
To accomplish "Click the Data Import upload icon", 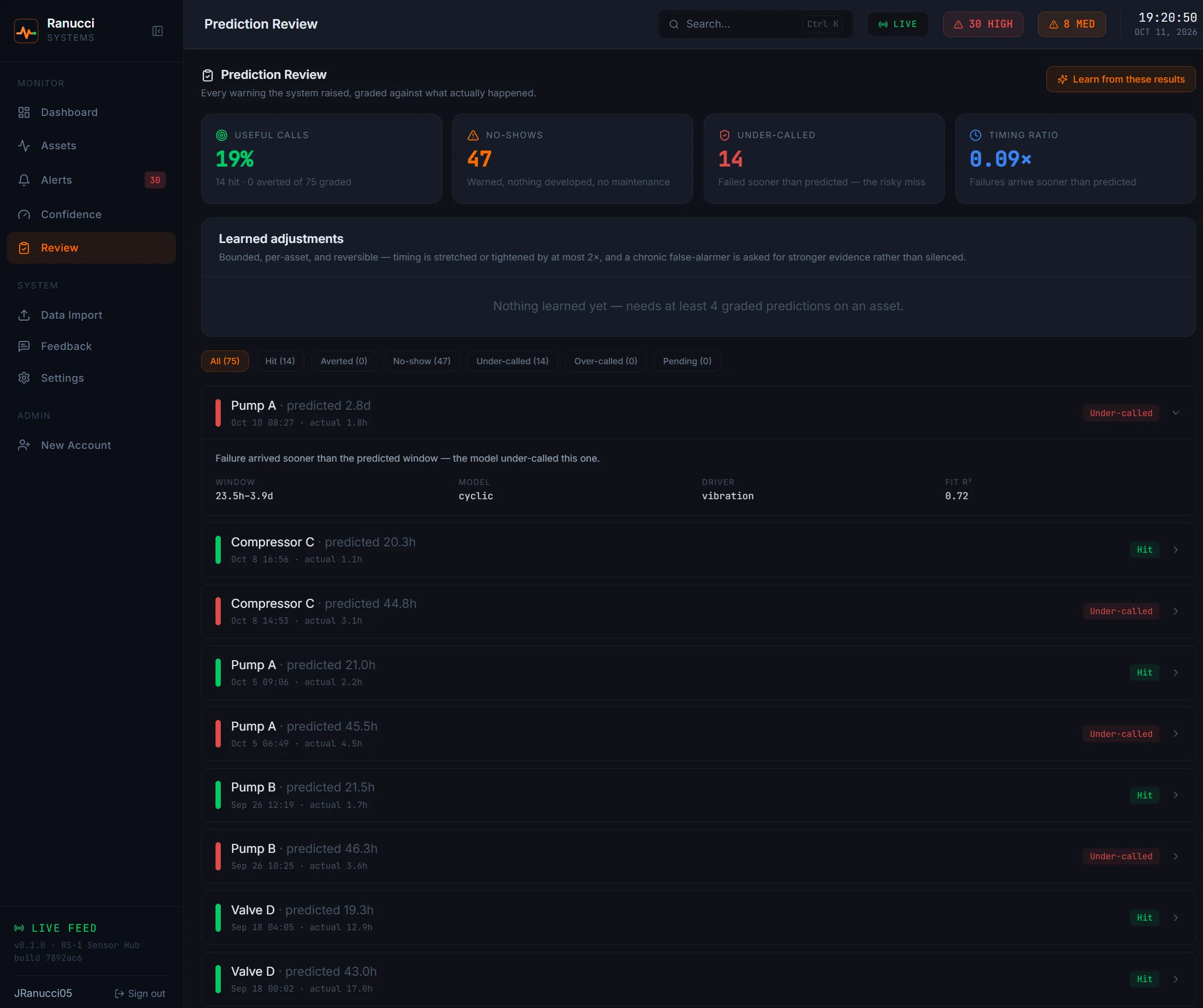I will (x=24, y=315).
